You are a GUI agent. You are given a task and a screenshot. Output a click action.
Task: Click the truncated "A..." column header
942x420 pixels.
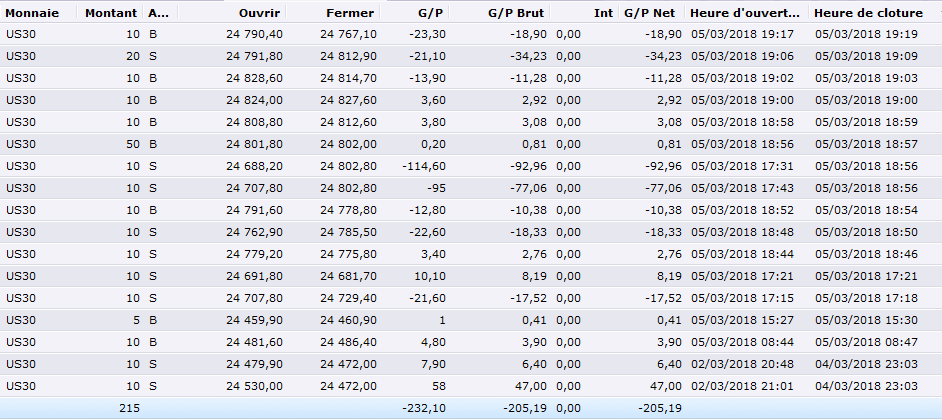pyautogui.click(x=158, y=13)
